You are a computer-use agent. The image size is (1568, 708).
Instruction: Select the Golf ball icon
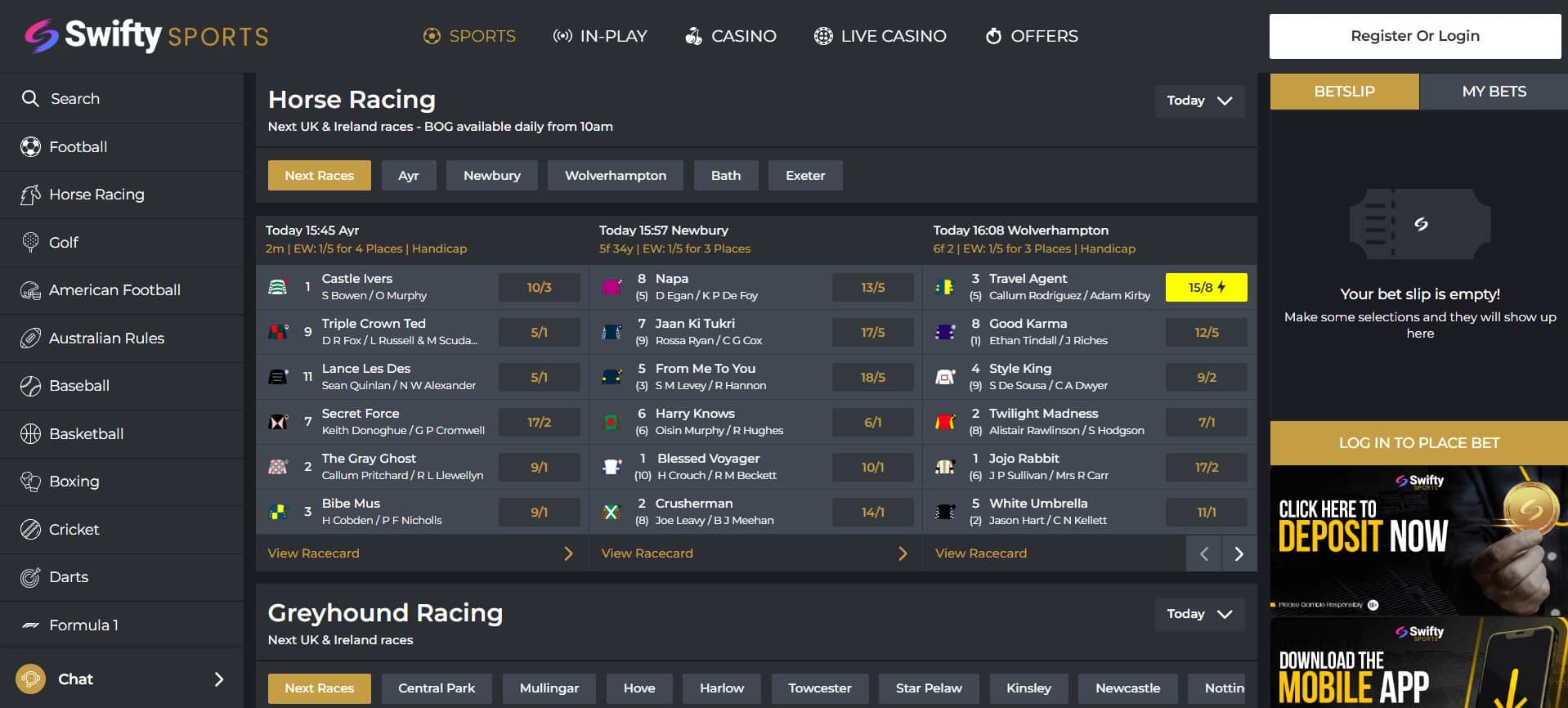pyautogui.click(x=30, y=242)
